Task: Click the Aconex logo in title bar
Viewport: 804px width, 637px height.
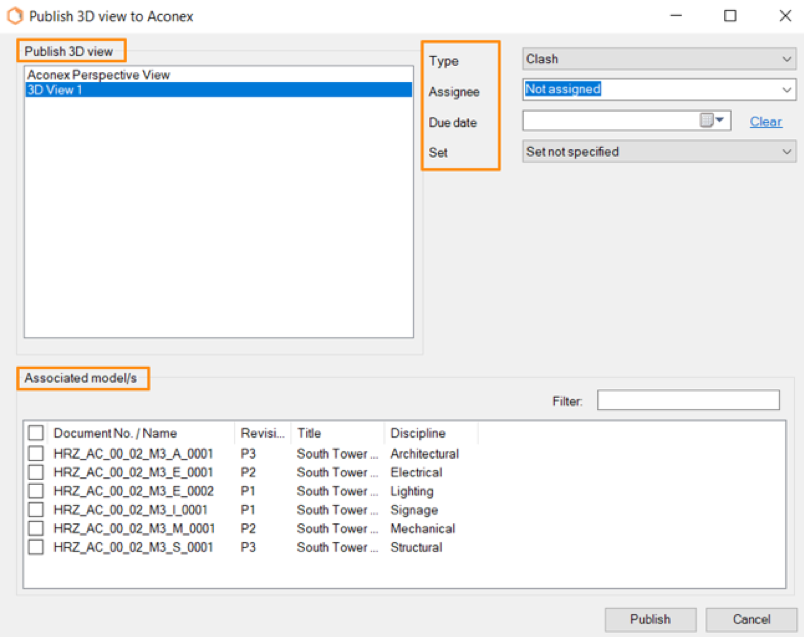Action: (15, 16)
